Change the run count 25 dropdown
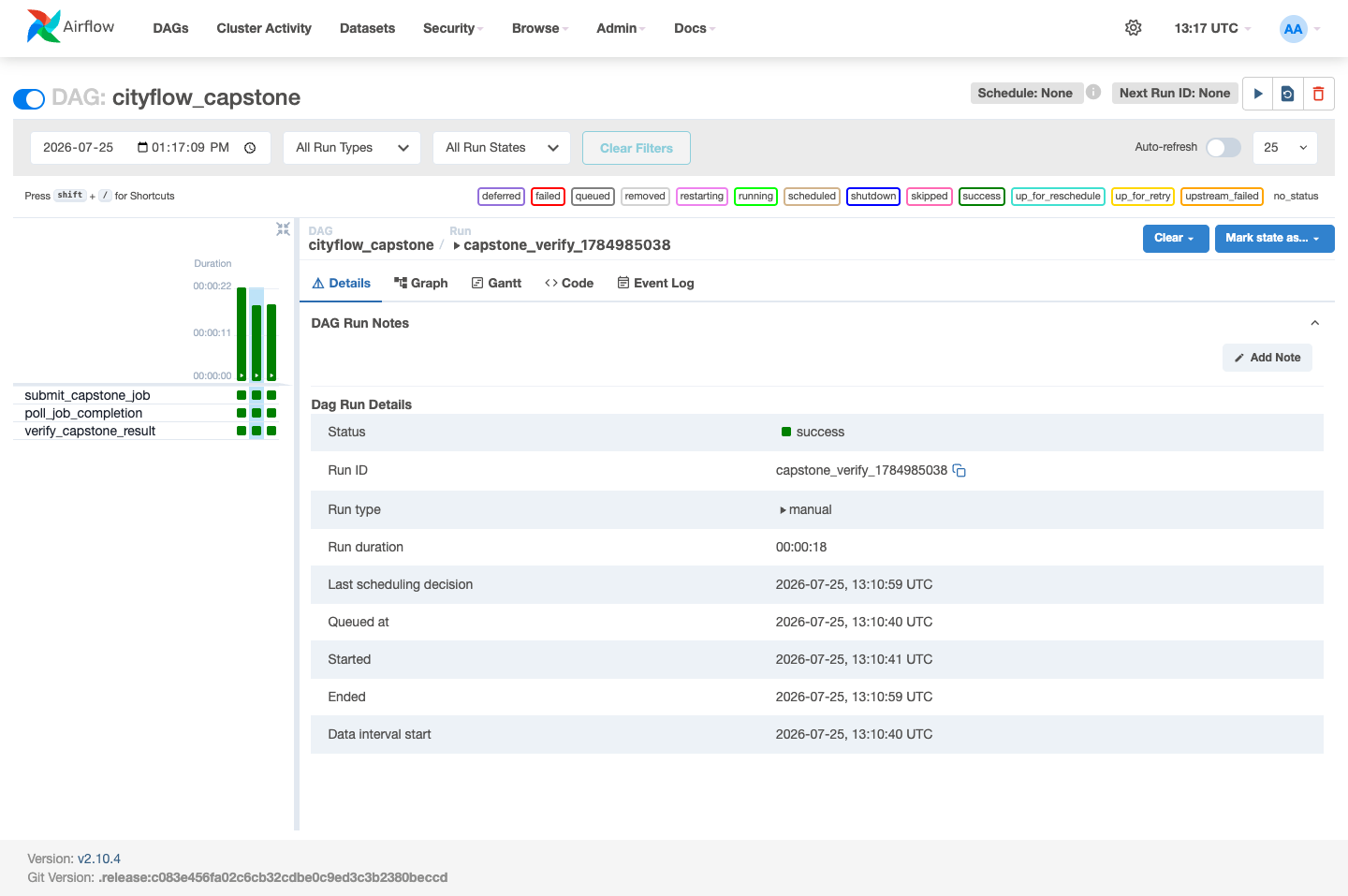The width and height of the screenshot is (1348, 896). [1284, 148]
